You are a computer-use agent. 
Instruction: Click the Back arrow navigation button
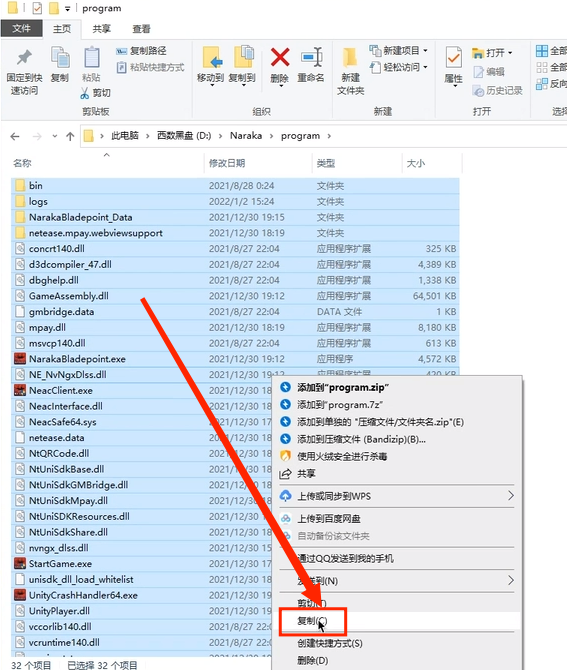pyautogui.click(x=15, y=136)
